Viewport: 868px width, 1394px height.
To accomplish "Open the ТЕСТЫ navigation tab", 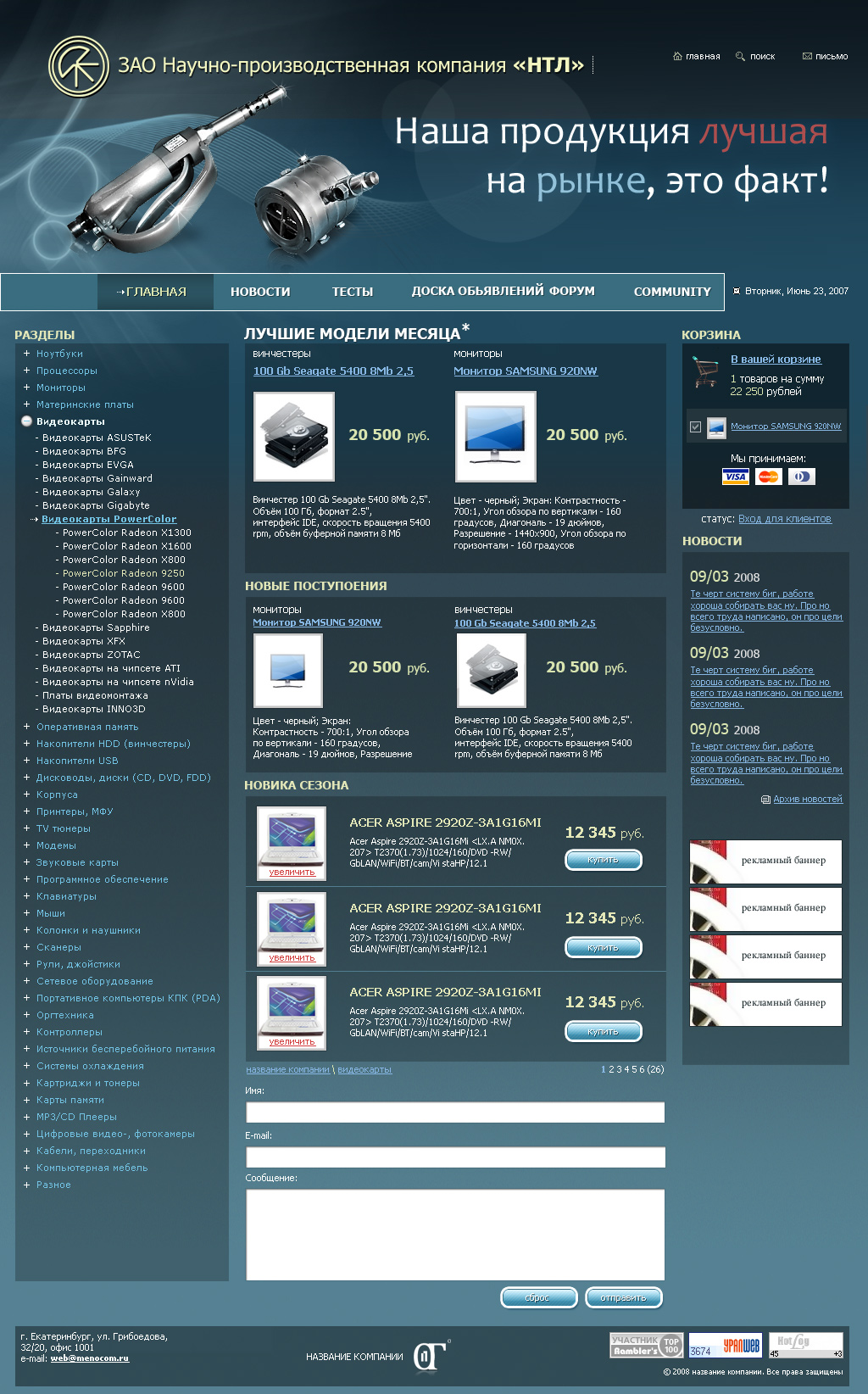I will pos(353,292).
